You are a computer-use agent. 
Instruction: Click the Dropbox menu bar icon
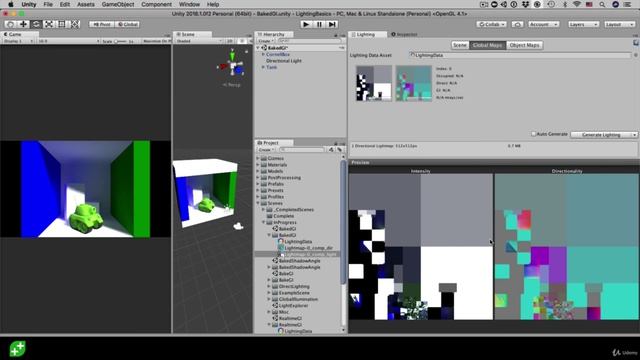[x=525, y=4]
